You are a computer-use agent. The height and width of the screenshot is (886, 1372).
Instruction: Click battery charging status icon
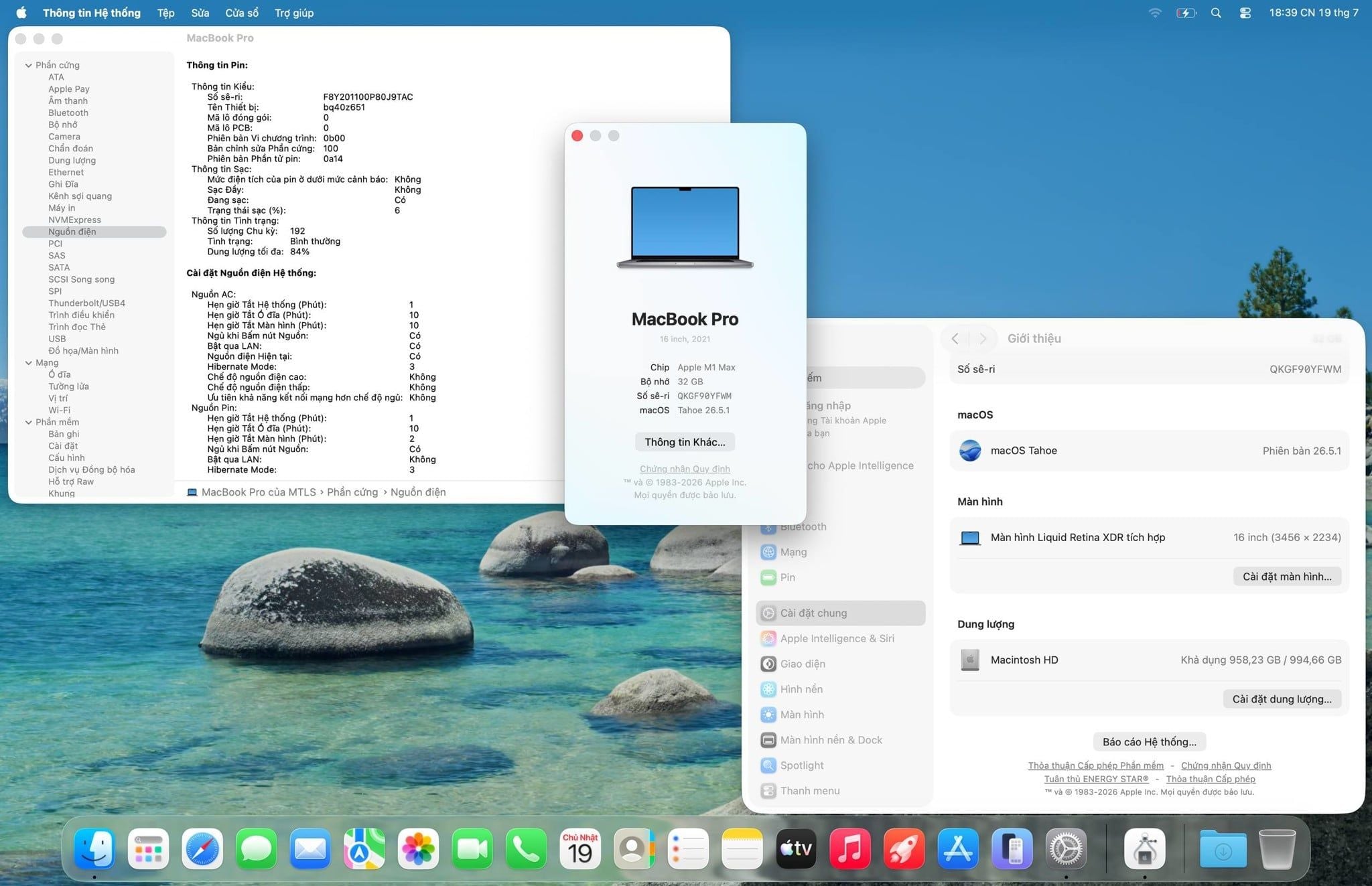point(1186,13)
